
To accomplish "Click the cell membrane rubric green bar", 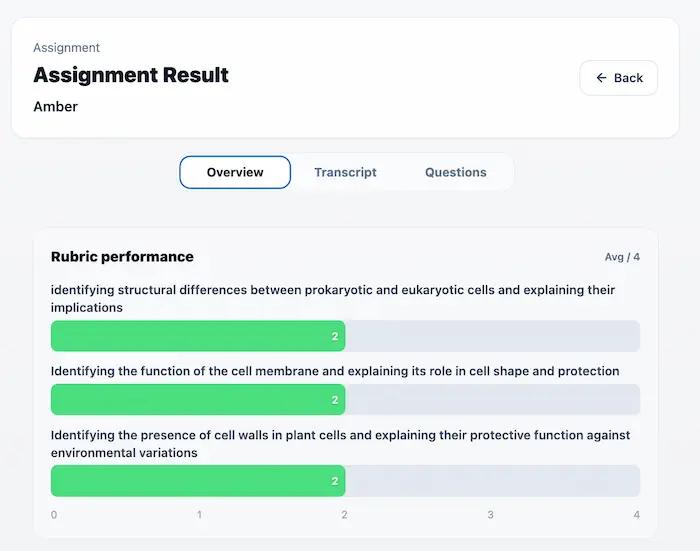I will pyautogui.click(x=198, y=400).
